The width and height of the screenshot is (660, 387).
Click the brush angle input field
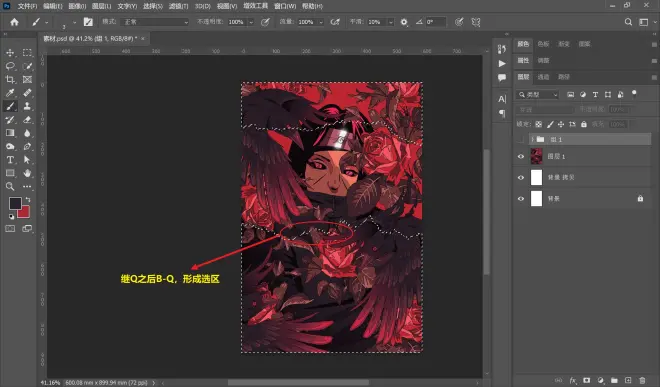click(x=435, y=22)
